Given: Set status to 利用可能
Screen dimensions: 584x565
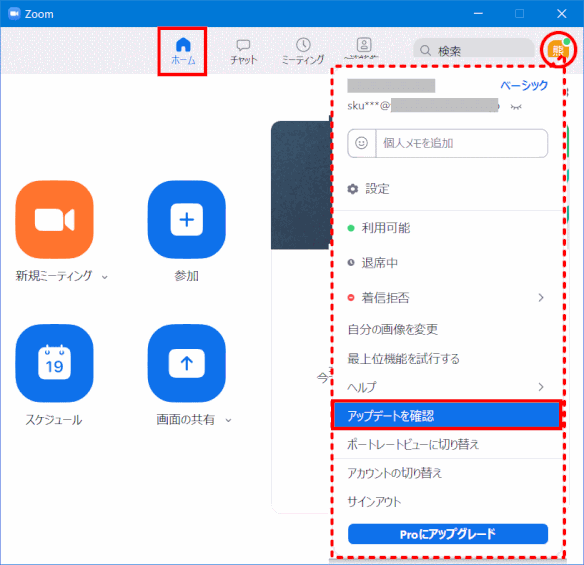Looking at the screenshot, I should point(447,228).
